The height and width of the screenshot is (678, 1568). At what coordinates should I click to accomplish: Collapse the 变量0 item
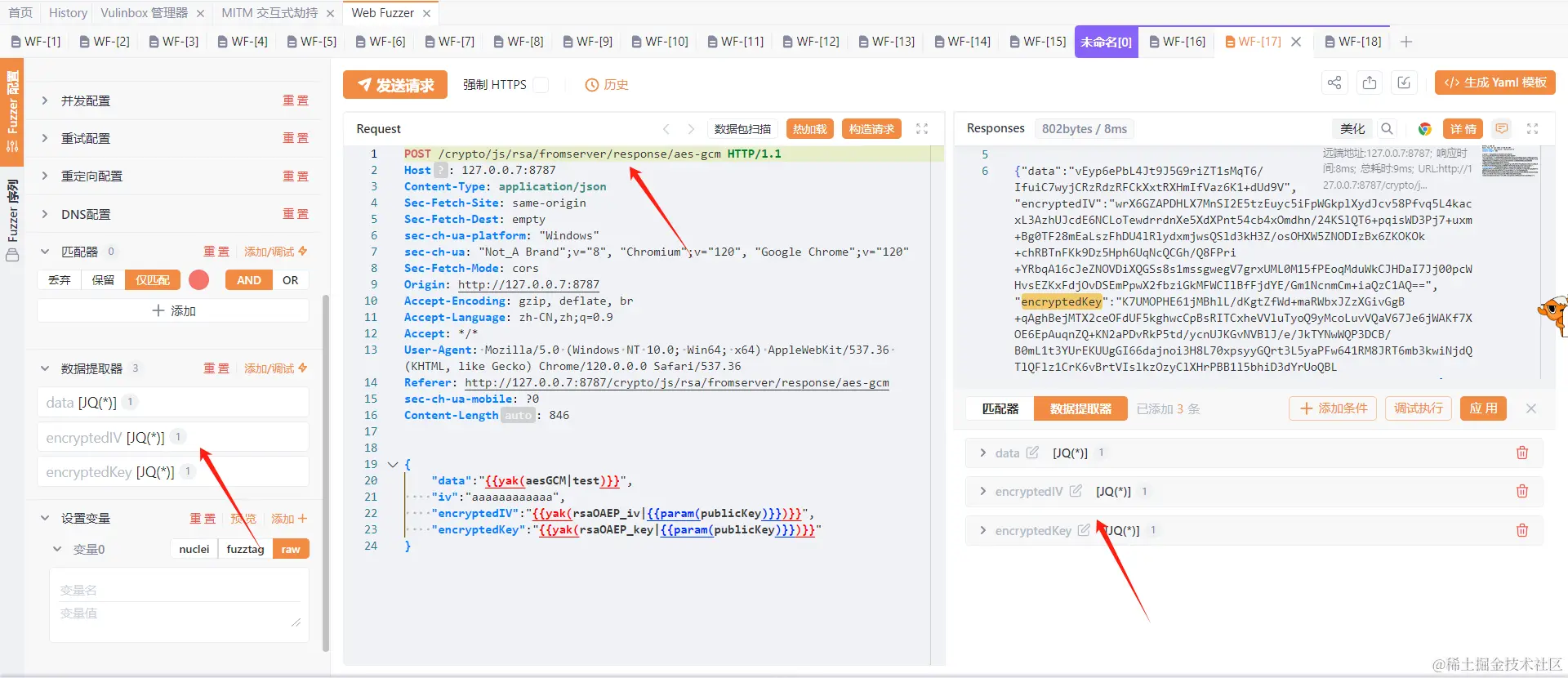point(57,549)
